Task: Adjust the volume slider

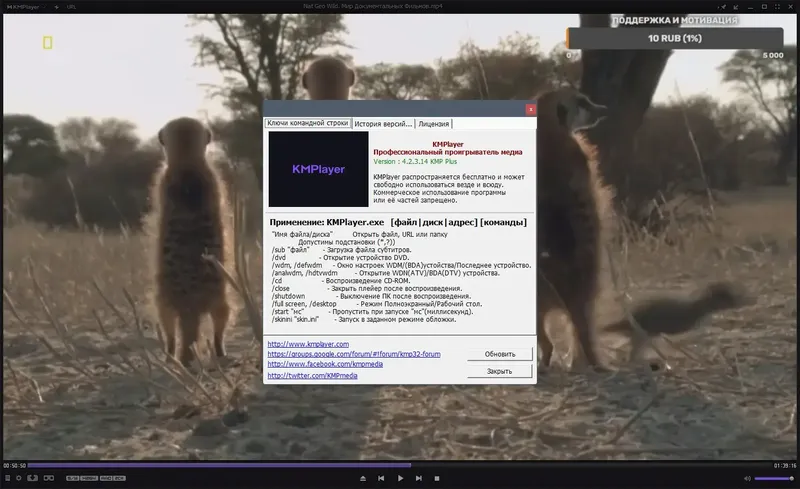Action: [x=773, y=478]
